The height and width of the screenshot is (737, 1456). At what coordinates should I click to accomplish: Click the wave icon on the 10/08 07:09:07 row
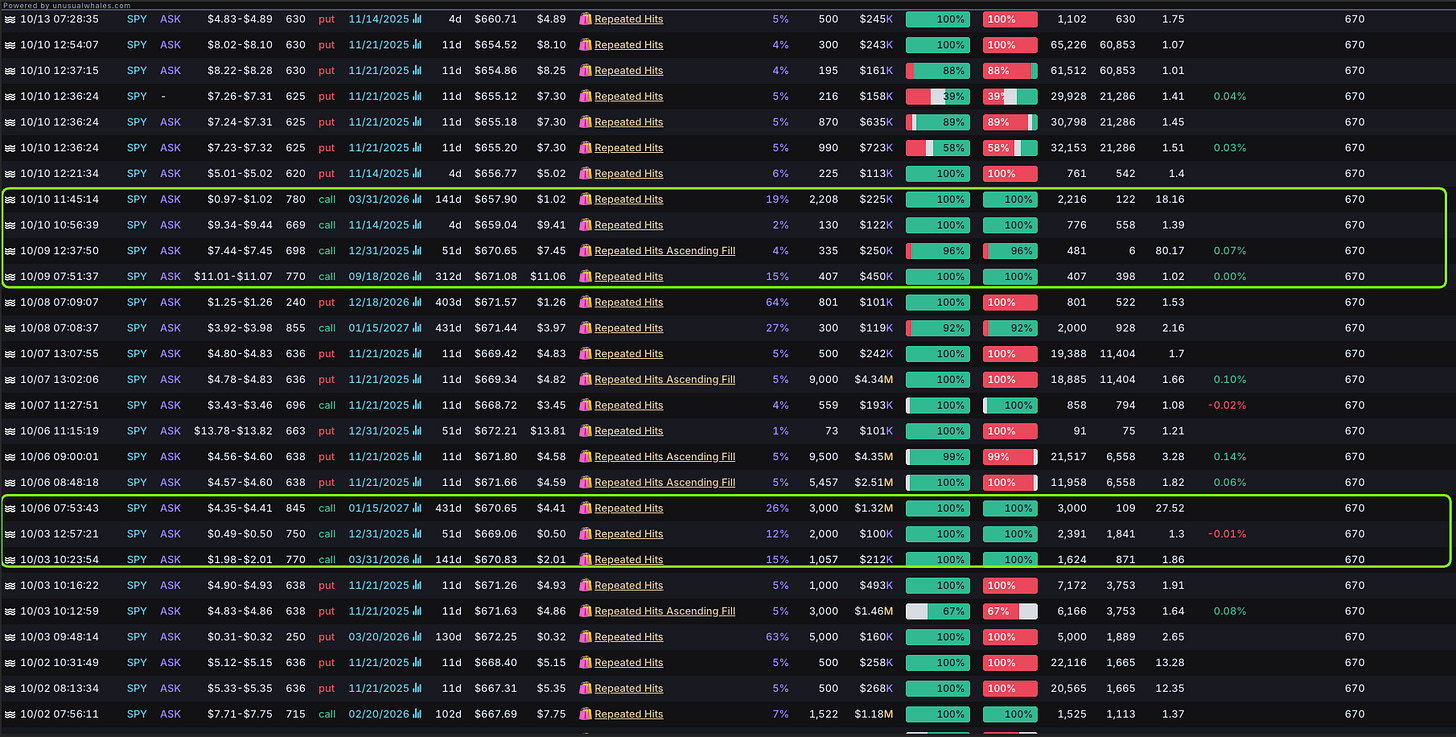tap(10, 302)
